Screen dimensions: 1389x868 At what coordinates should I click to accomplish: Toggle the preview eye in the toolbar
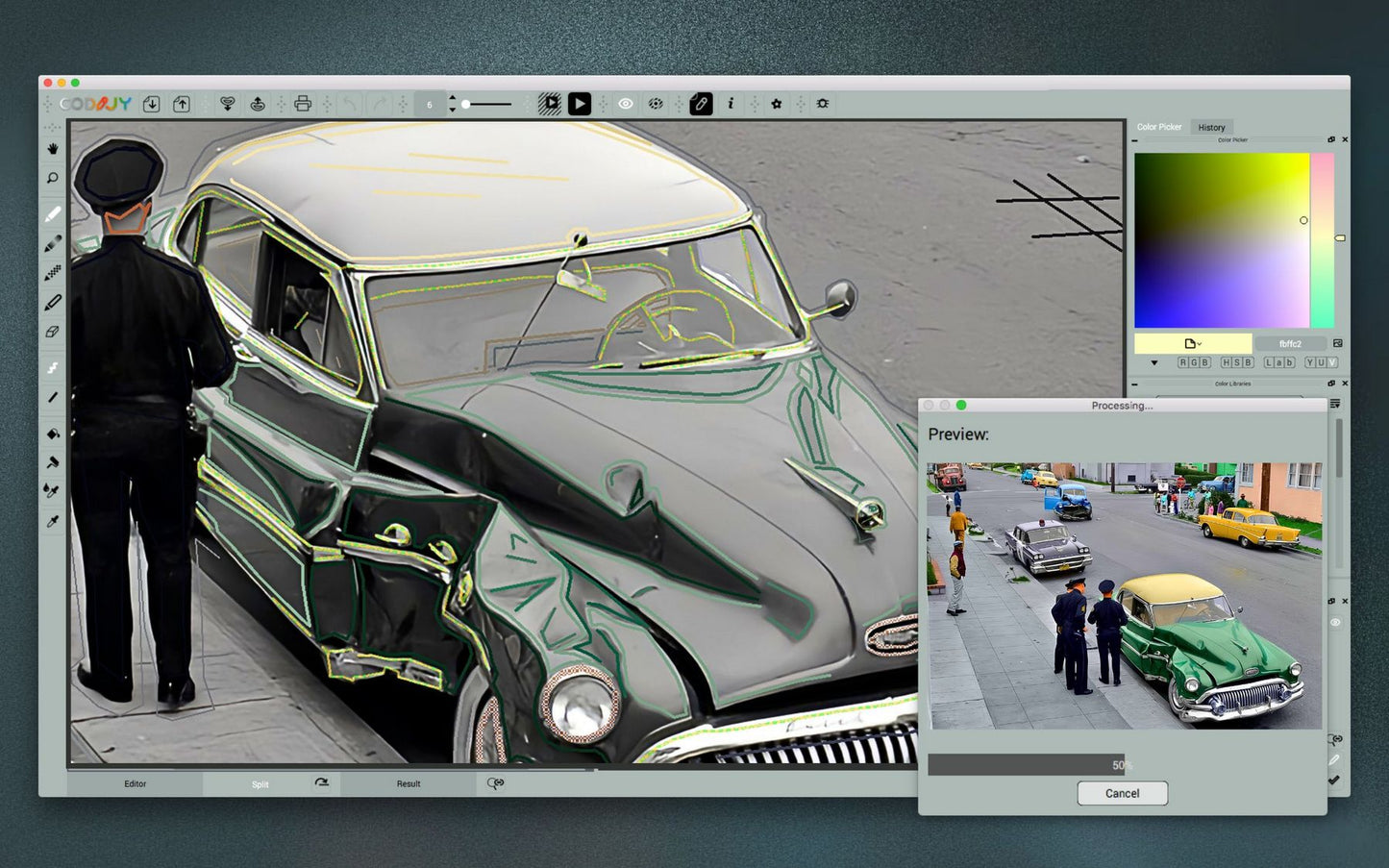click(x=626, y=103)
